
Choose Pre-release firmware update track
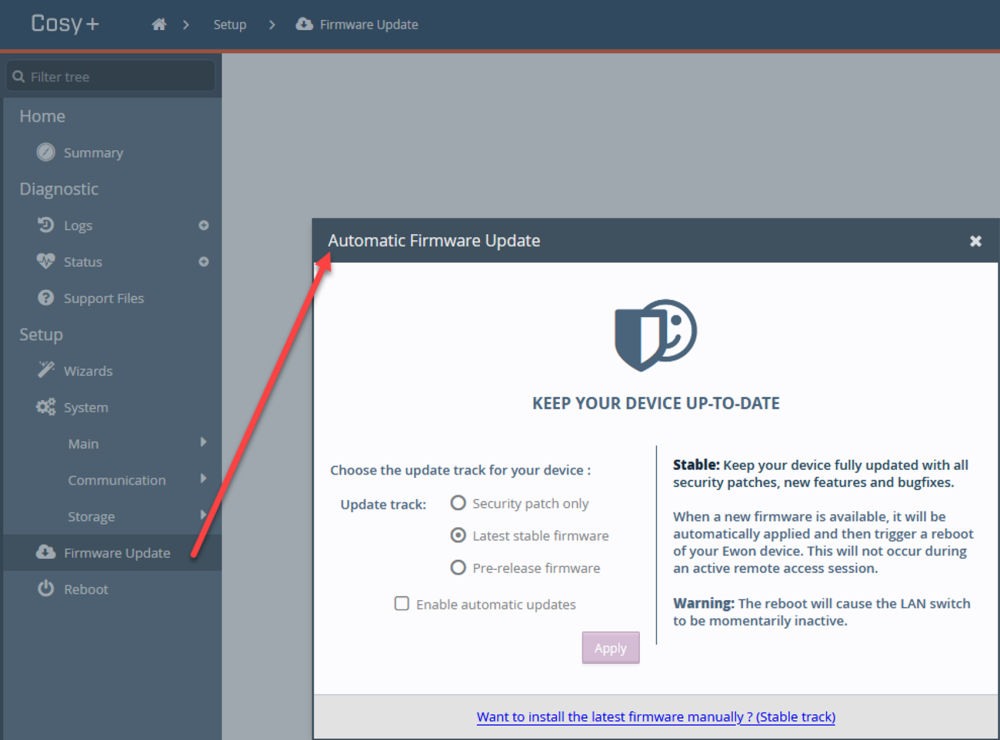458,568
